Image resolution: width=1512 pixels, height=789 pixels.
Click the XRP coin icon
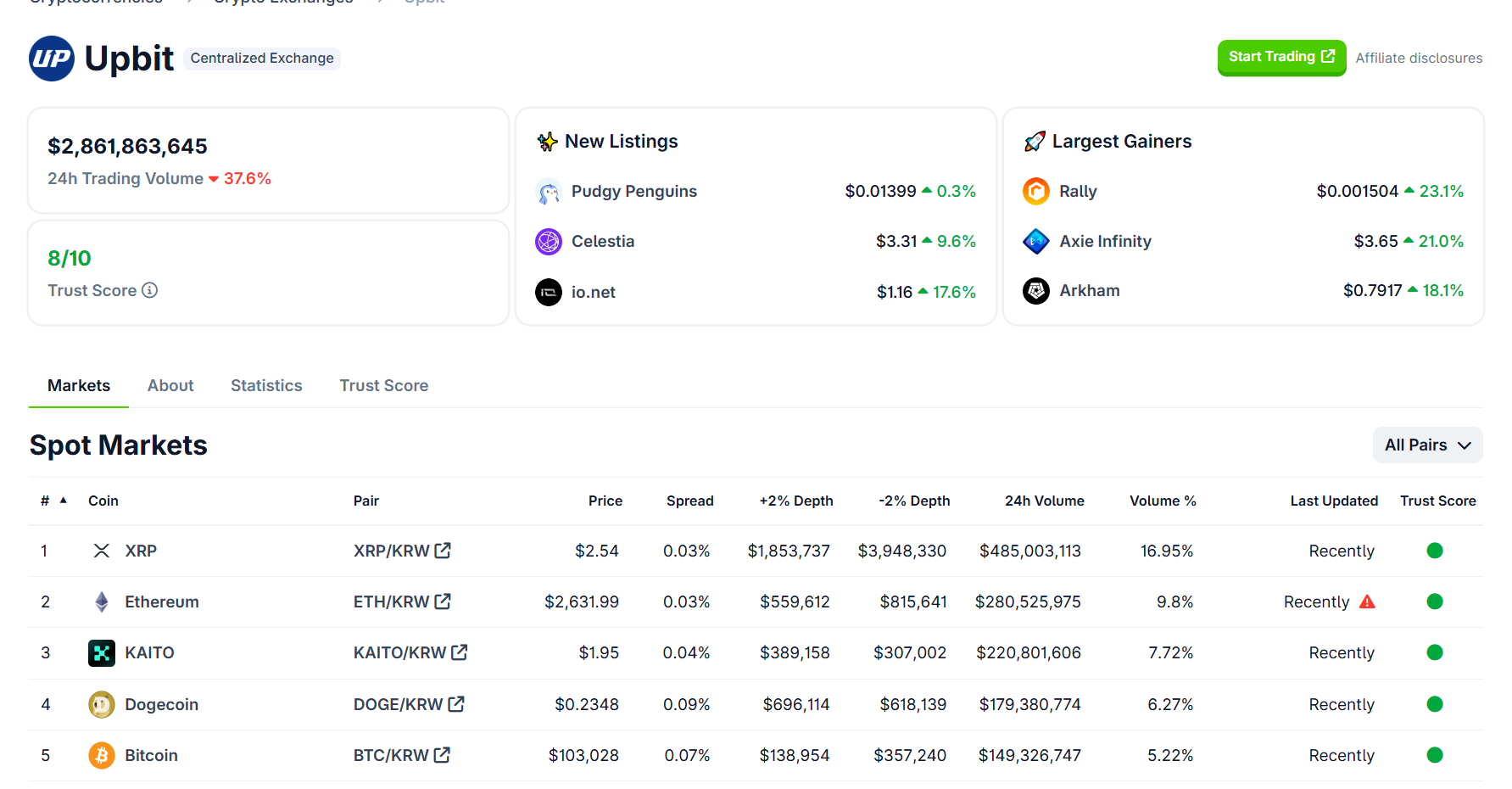(x=102, y=551)
